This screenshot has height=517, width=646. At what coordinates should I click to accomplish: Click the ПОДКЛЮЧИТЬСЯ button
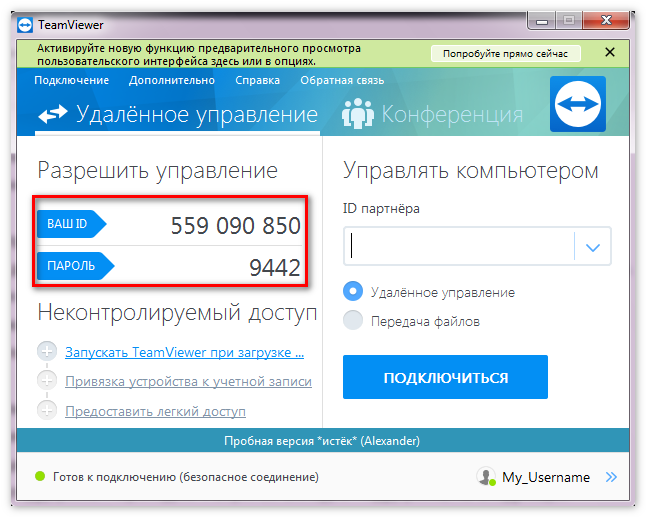(445, 377)
